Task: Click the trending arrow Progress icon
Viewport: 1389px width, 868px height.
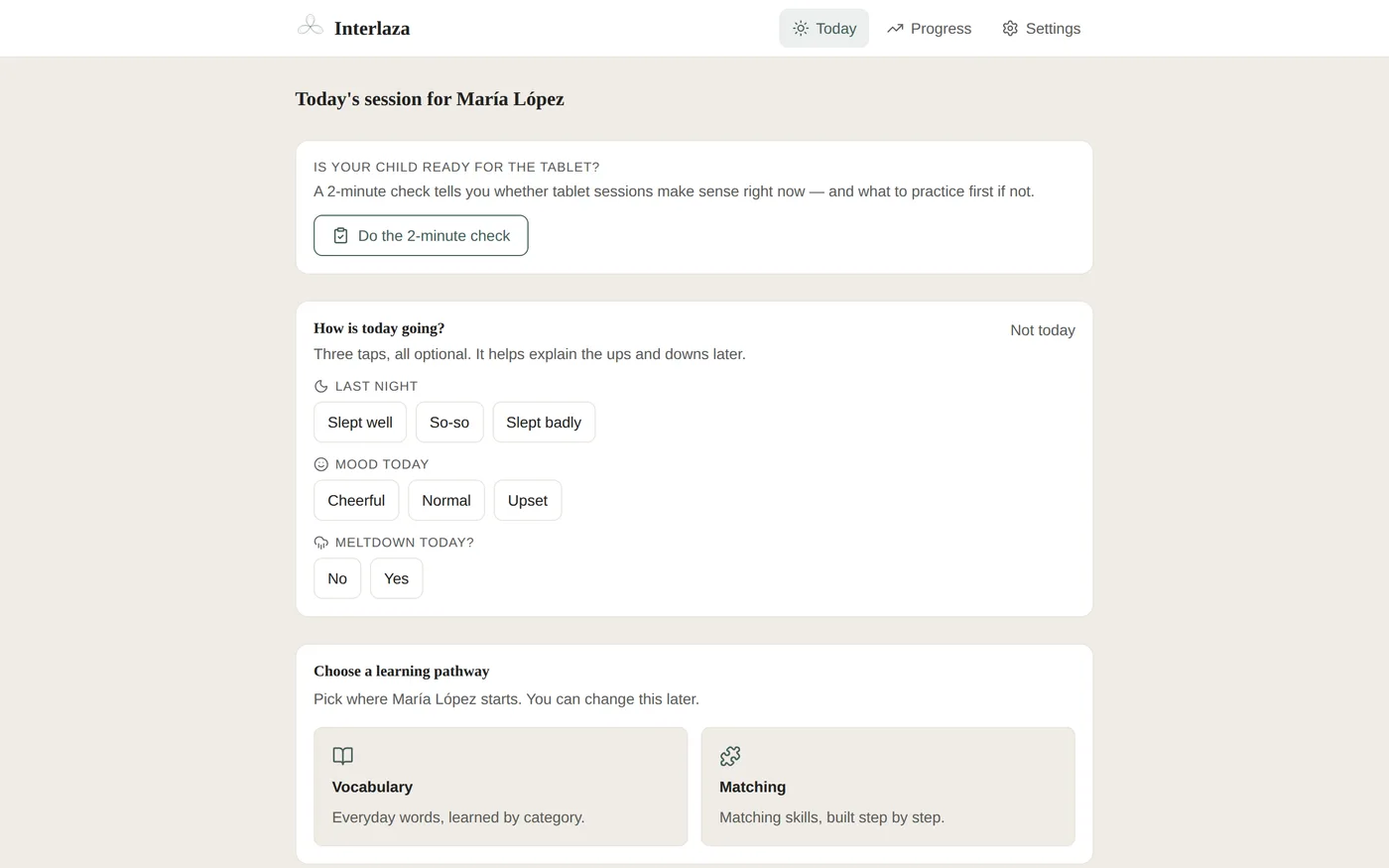Action: (895, 29)
